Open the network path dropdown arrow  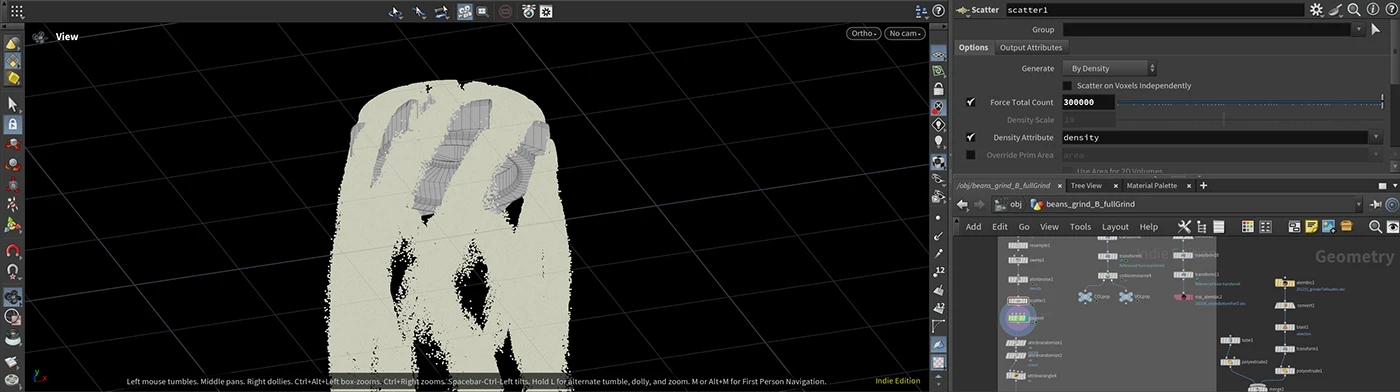pyautogui.click(x=1359, y=204)
